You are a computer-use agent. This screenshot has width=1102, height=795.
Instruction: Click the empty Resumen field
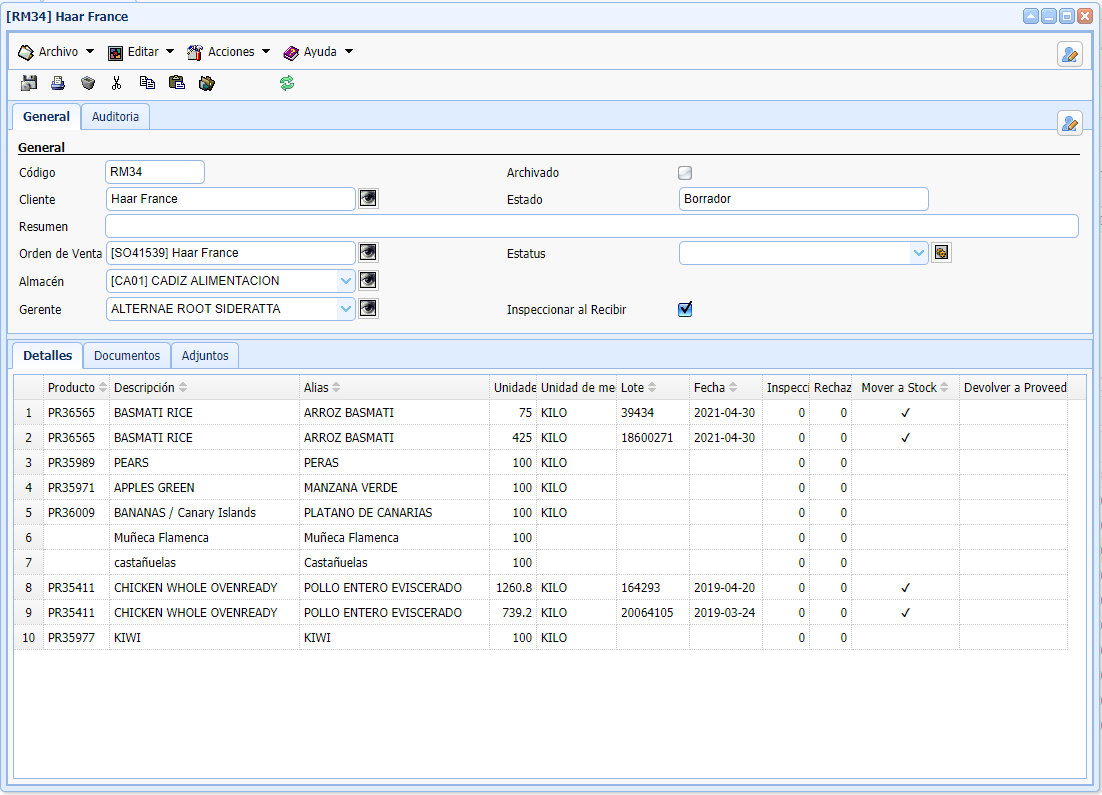[x=592, y=226]
